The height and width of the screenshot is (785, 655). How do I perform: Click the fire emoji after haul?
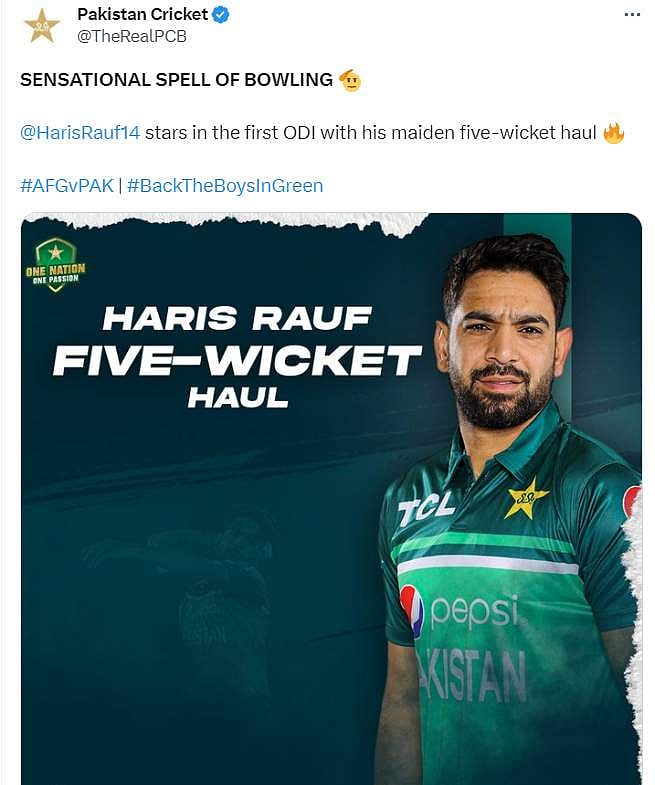pos(613,133)
